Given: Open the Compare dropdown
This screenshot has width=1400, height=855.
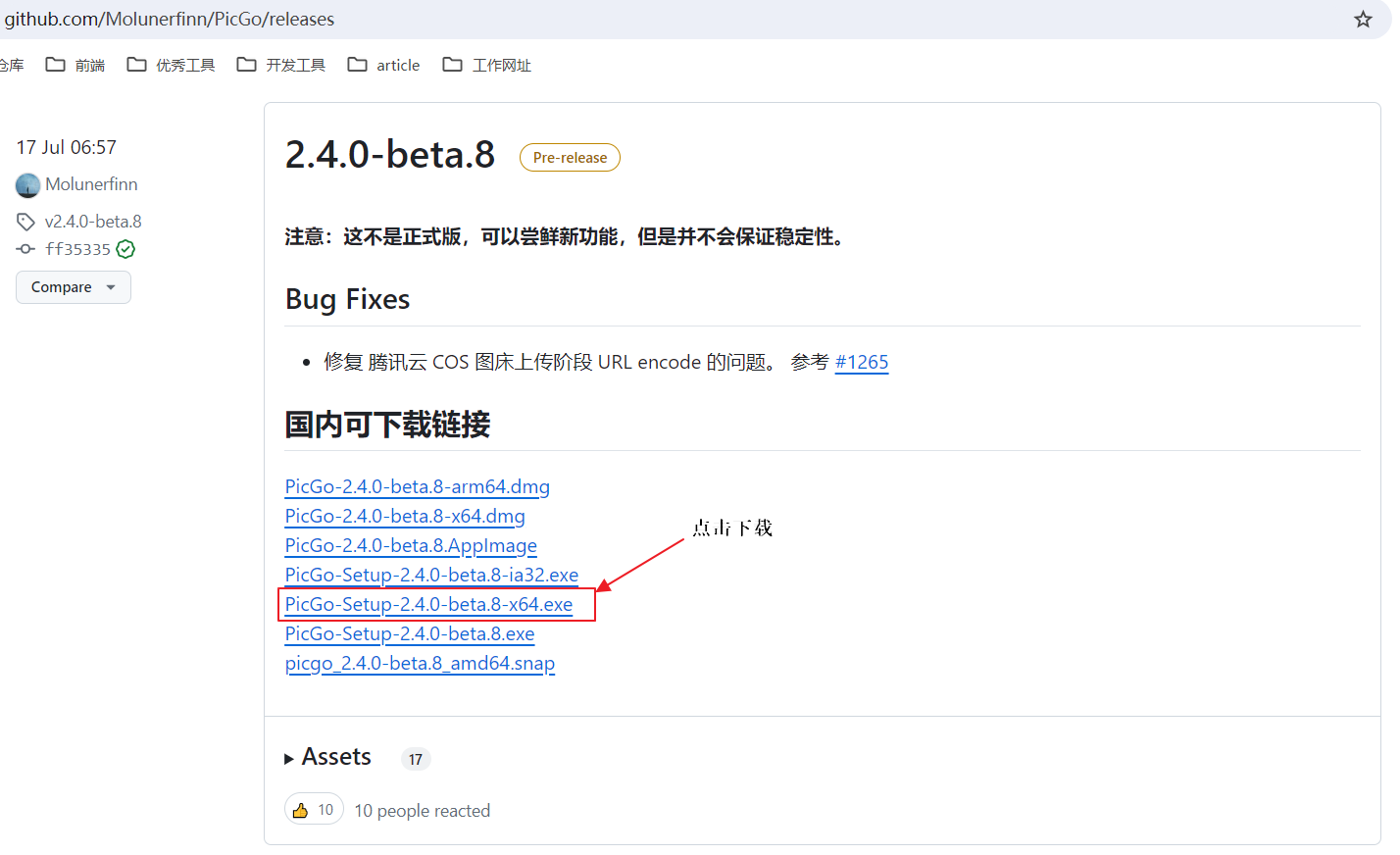Looking at the screenshot, I should point(74,287).
